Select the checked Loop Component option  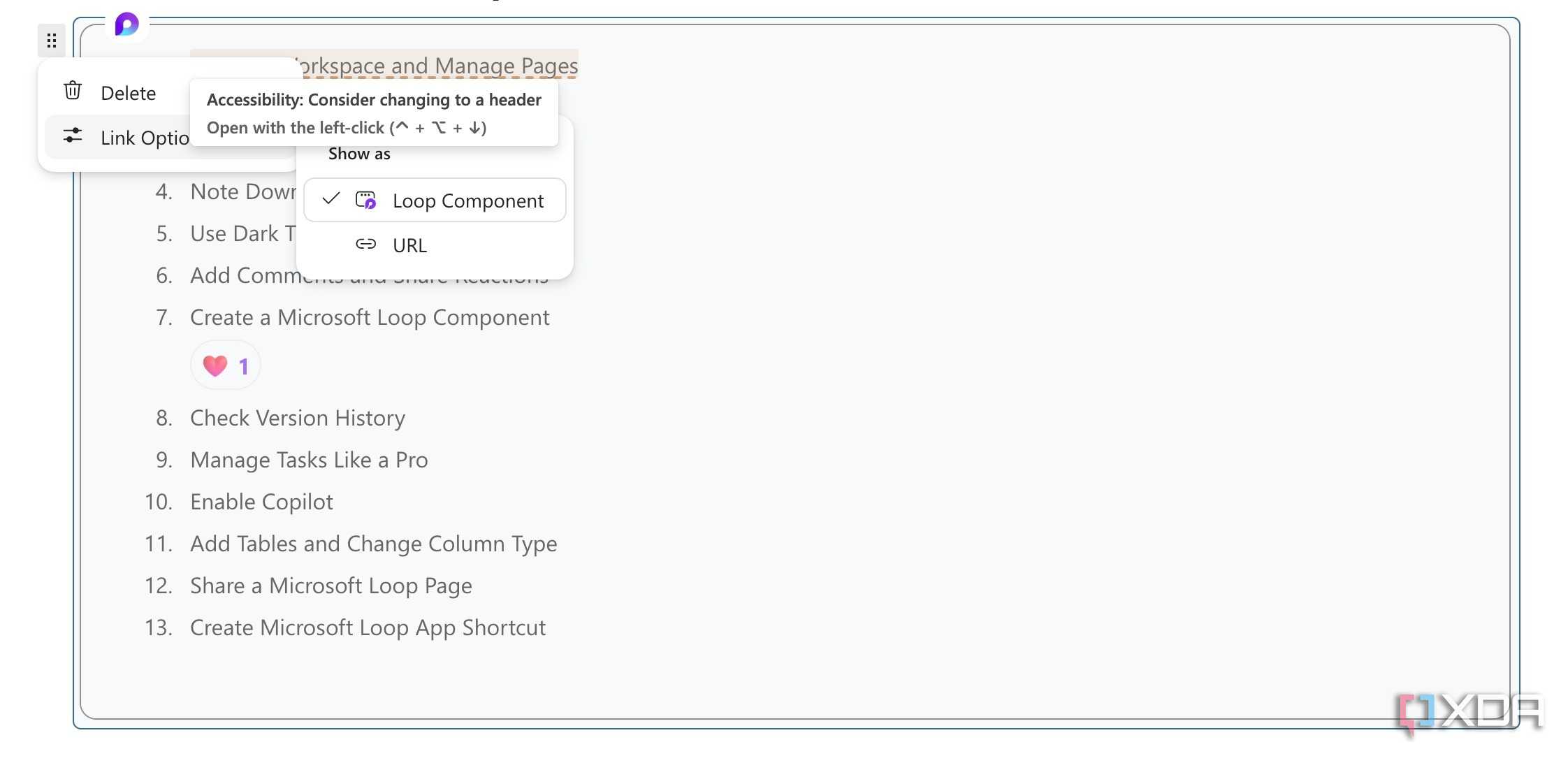[435, 201]
